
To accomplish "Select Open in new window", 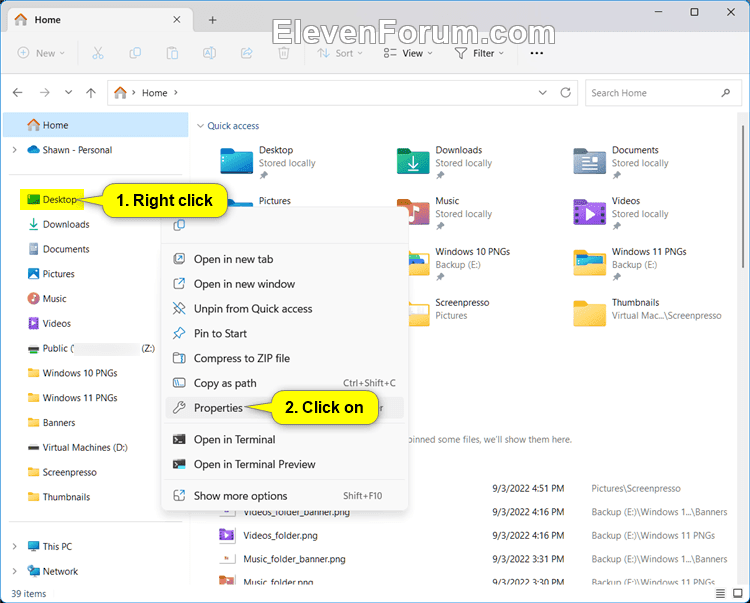I will [285, 284].
